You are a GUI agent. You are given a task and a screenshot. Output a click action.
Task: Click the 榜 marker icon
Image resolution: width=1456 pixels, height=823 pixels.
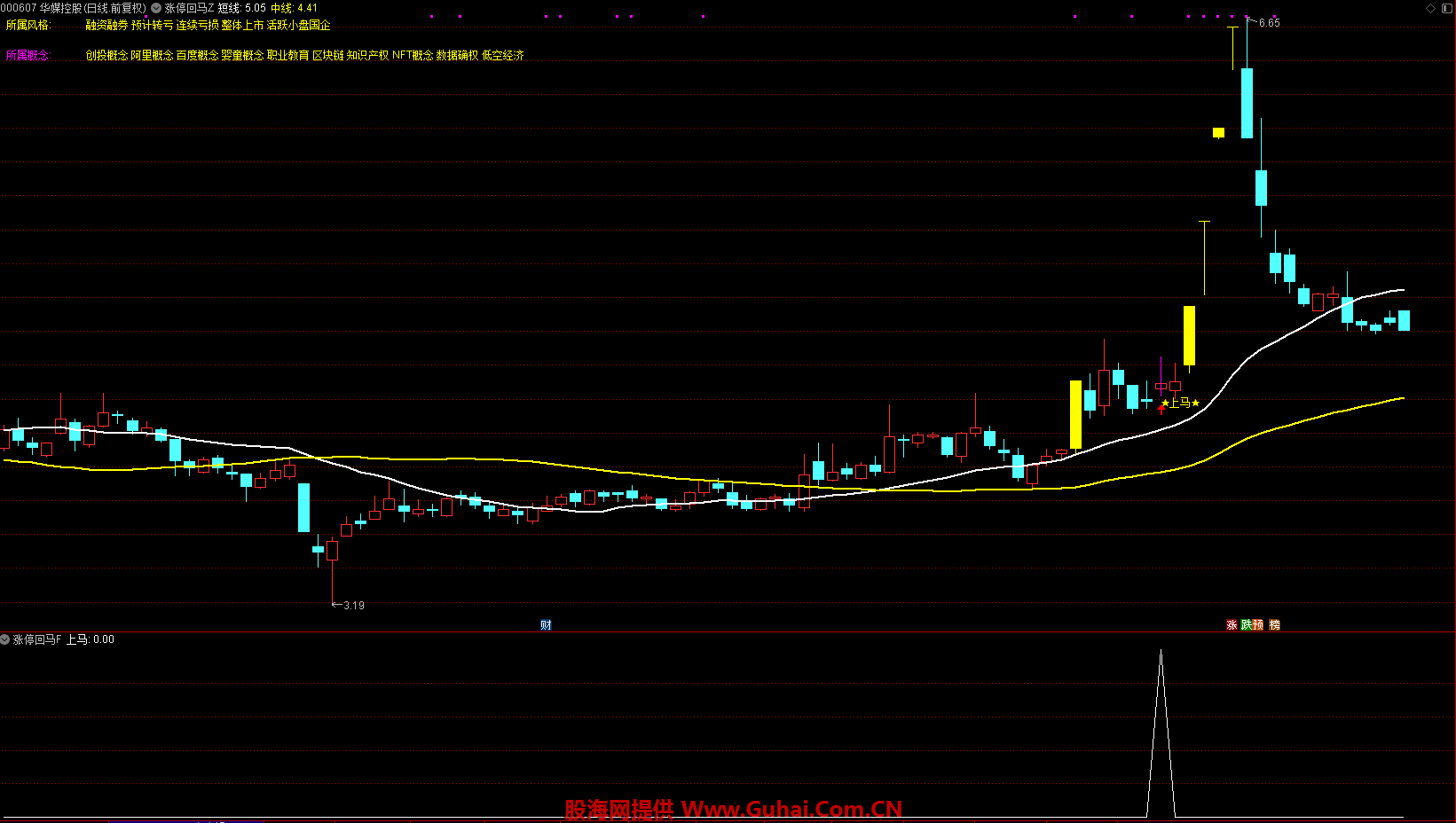[x=1275, y=625]
